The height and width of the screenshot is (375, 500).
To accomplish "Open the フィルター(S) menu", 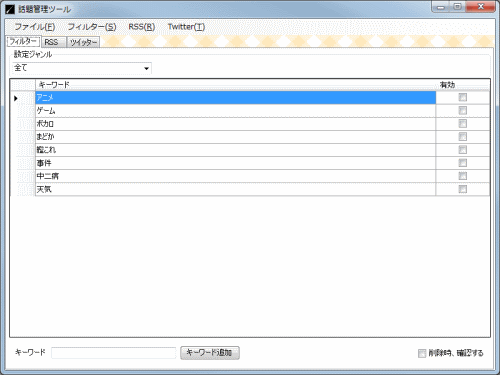I will pyautogui.click(x=92, y=27).
